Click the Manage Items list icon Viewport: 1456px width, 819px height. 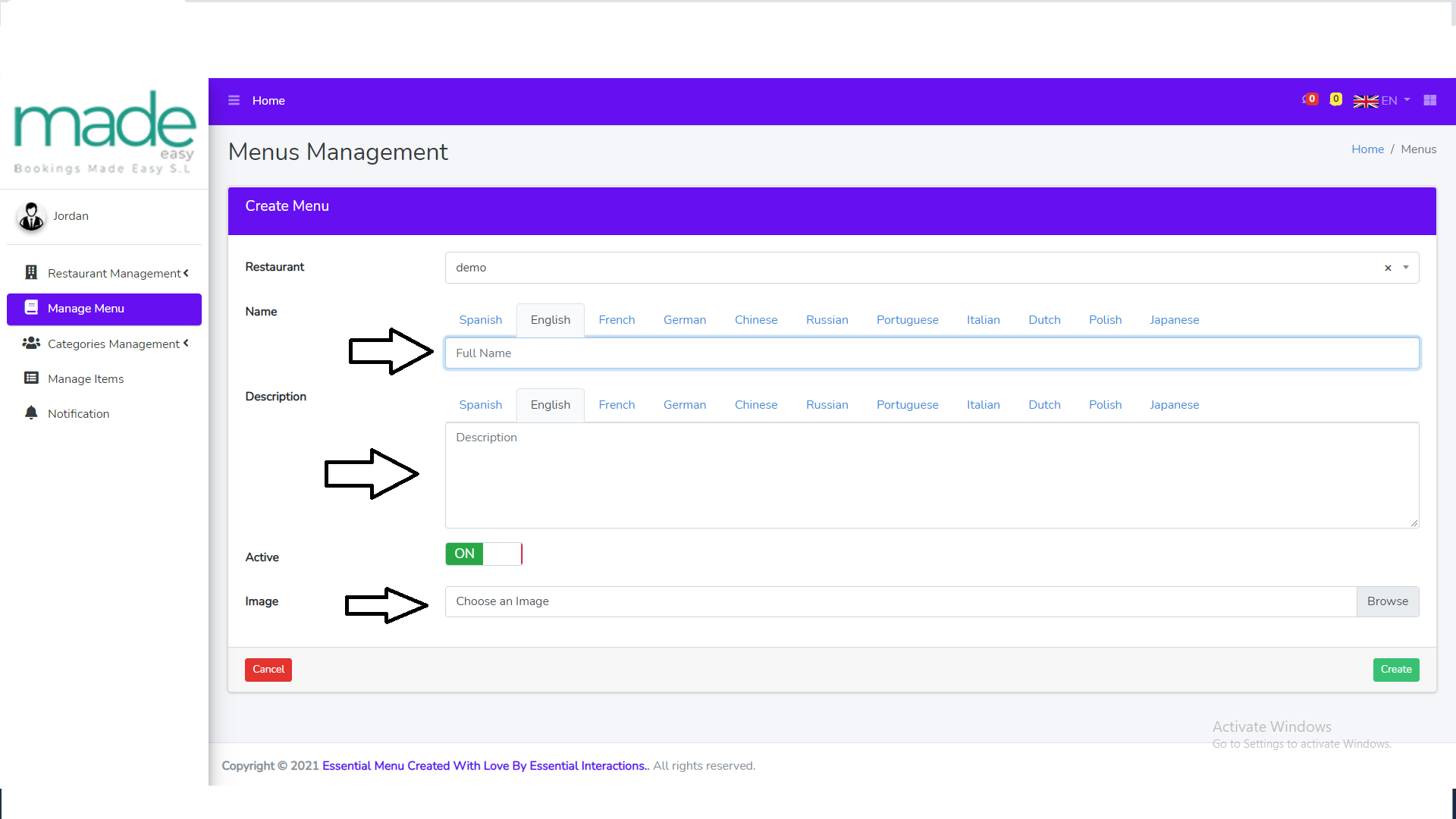click(x=31, y=378)
